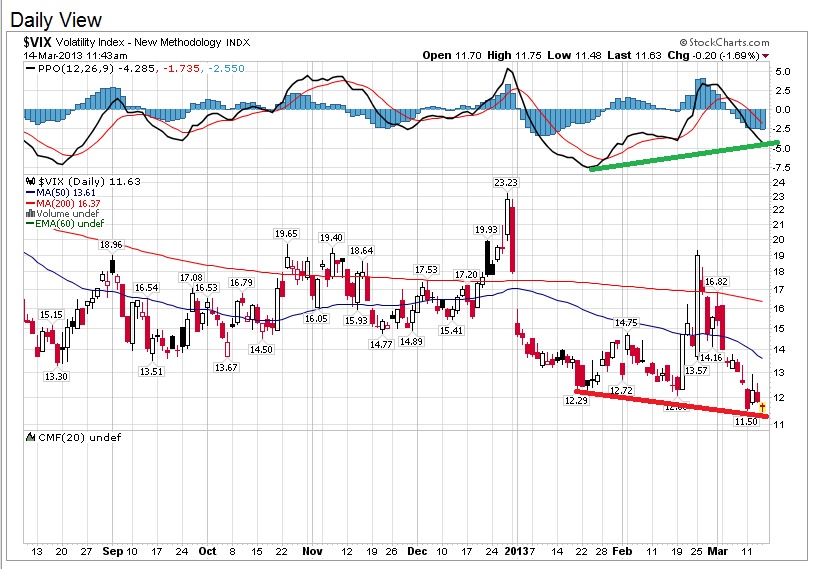Click the 15.15 price label

pyautogui.click(x=51, y=315)
